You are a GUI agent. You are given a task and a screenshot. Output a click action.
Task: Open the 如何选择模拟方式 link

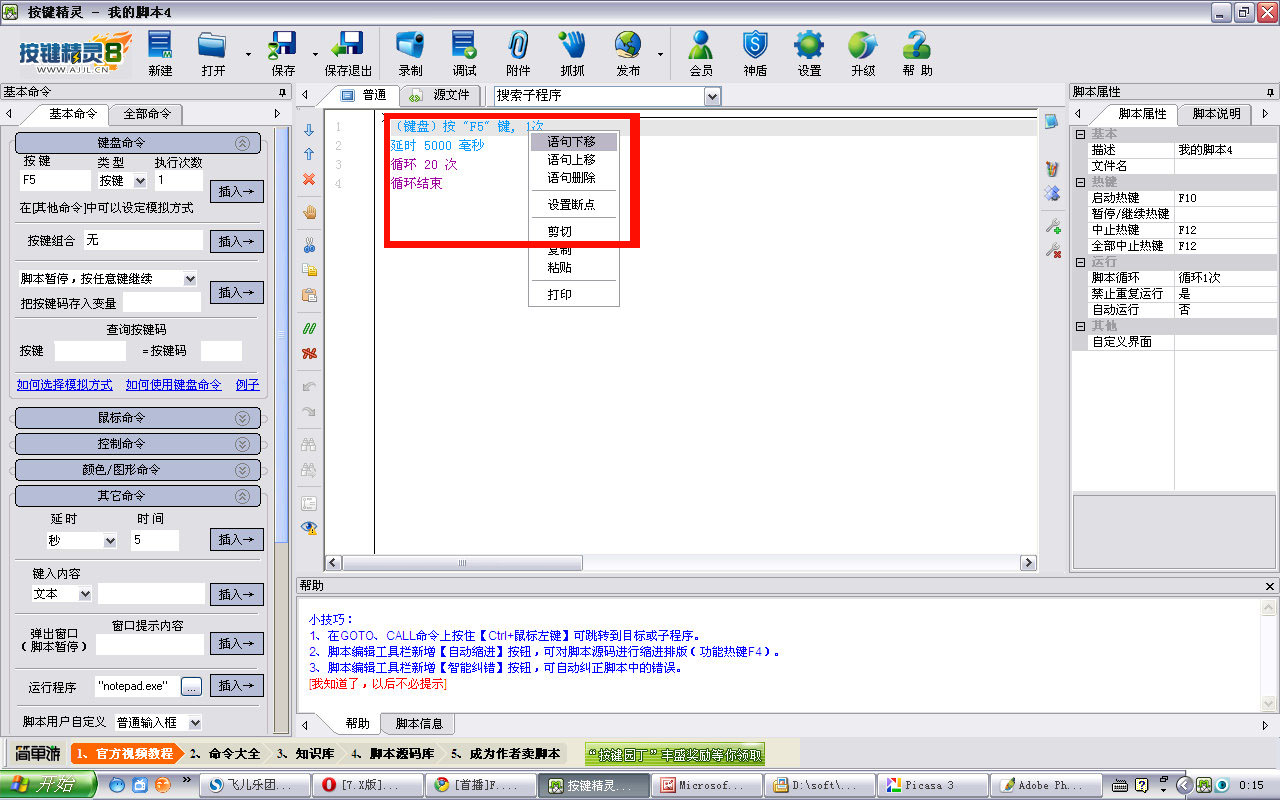(x=65, y=385)
